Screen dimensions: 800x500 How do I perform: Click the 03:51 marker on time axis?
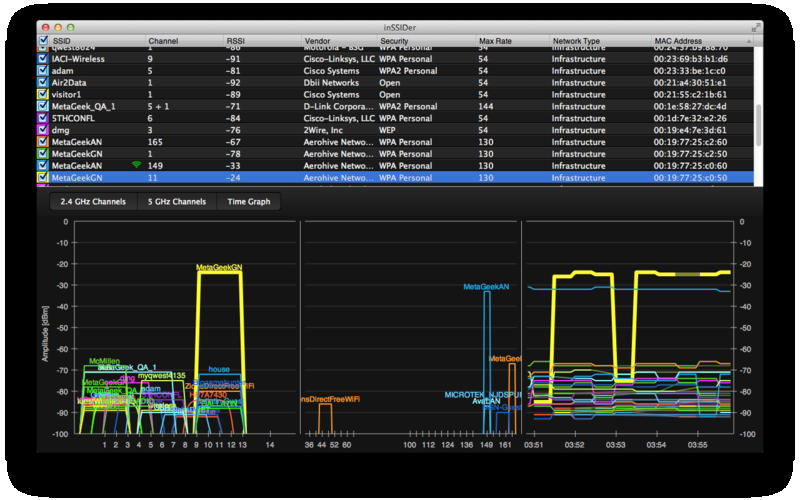[x=534, y=445]
